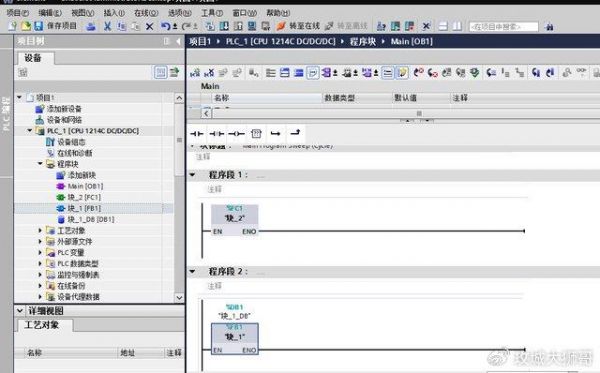Click split editor horizontally icon
The width and height of the screenshot is (600, 373).
coord(443,26)
